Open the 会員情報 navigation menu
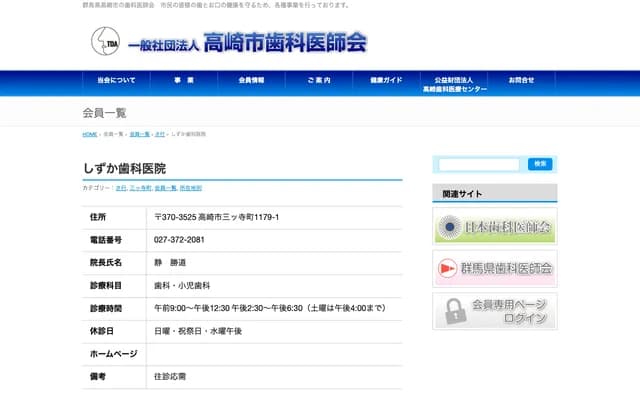This screenshot has height=400, width=640. coord(251,80)
